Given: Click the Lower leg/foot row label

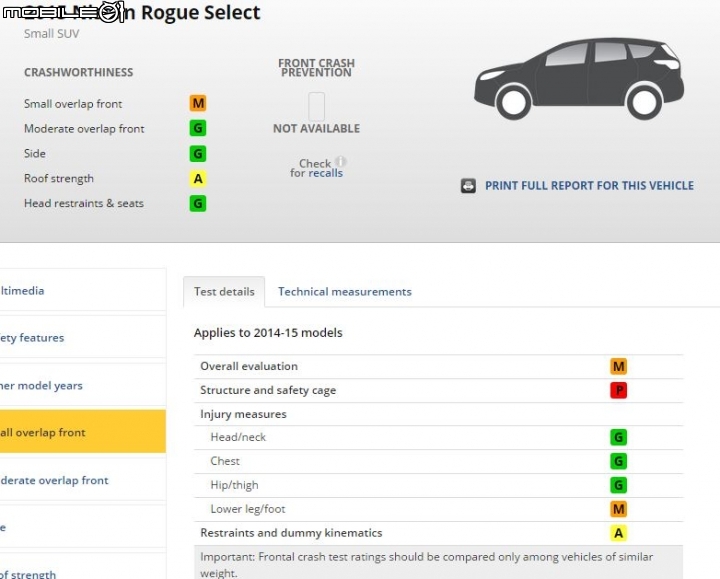Looking at the screenshot, I should pyautogui.click(x=248, y=509).
